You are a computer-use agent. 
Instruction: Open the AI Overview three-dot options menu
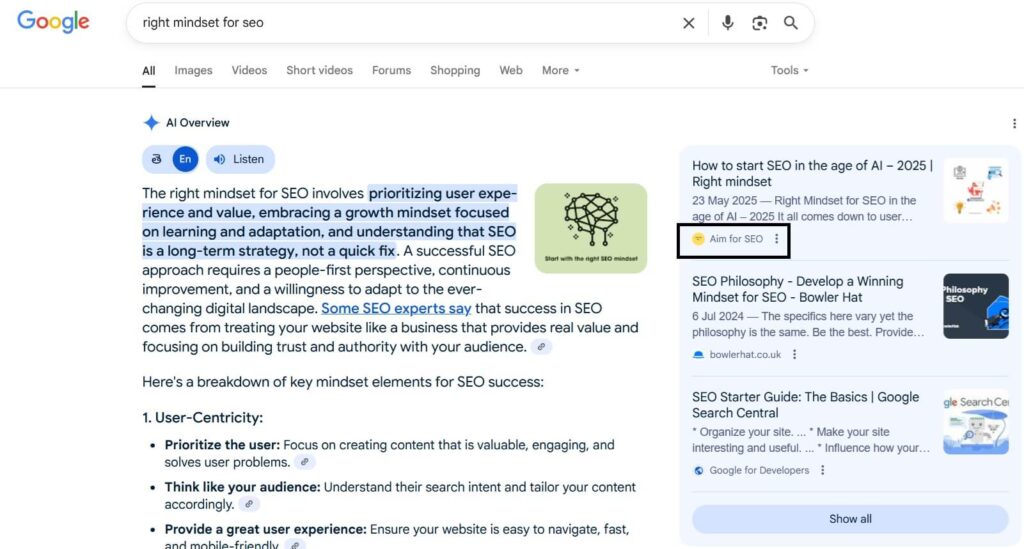(x=1015, y=123)
